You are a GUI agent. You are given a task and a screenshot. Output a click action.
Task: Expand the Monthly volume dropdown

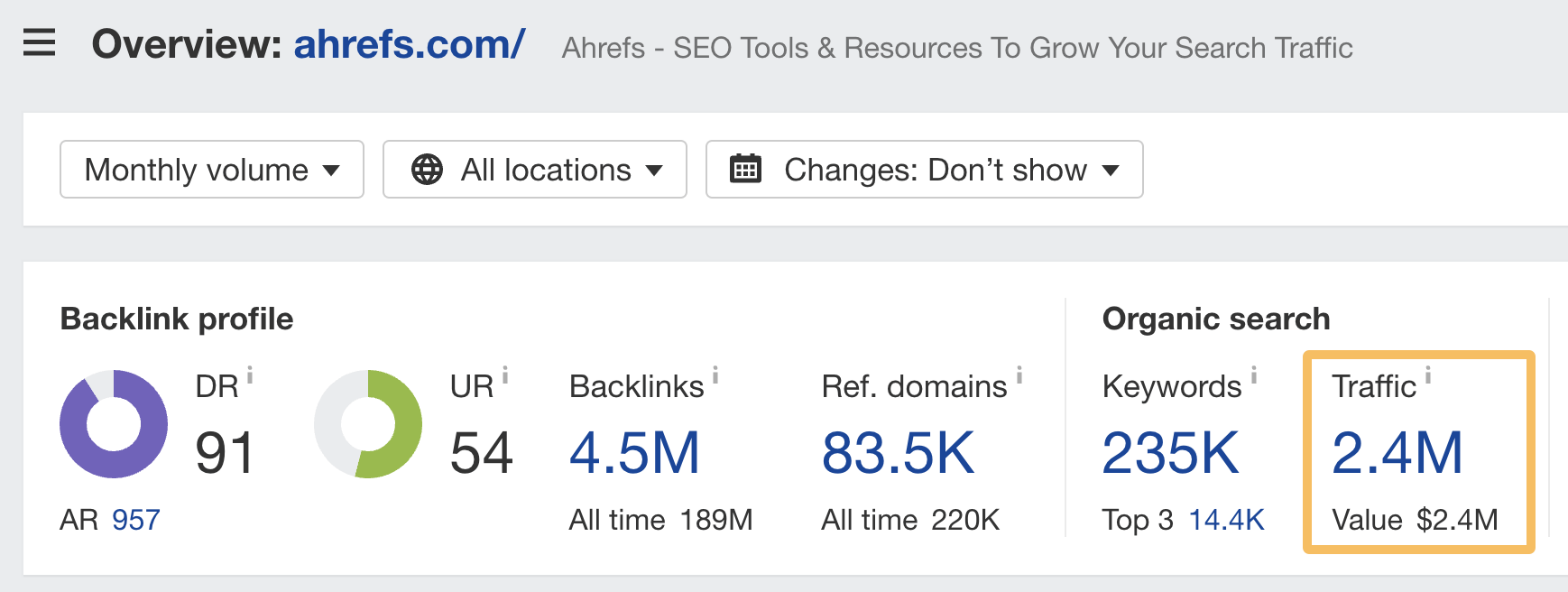click(x=212, y=170)
